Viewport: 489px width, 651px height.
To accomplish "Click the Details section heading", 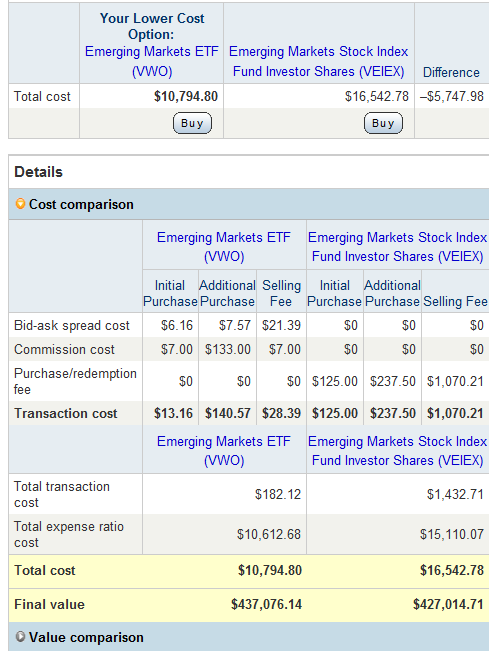I will click(x=38, y=172).
